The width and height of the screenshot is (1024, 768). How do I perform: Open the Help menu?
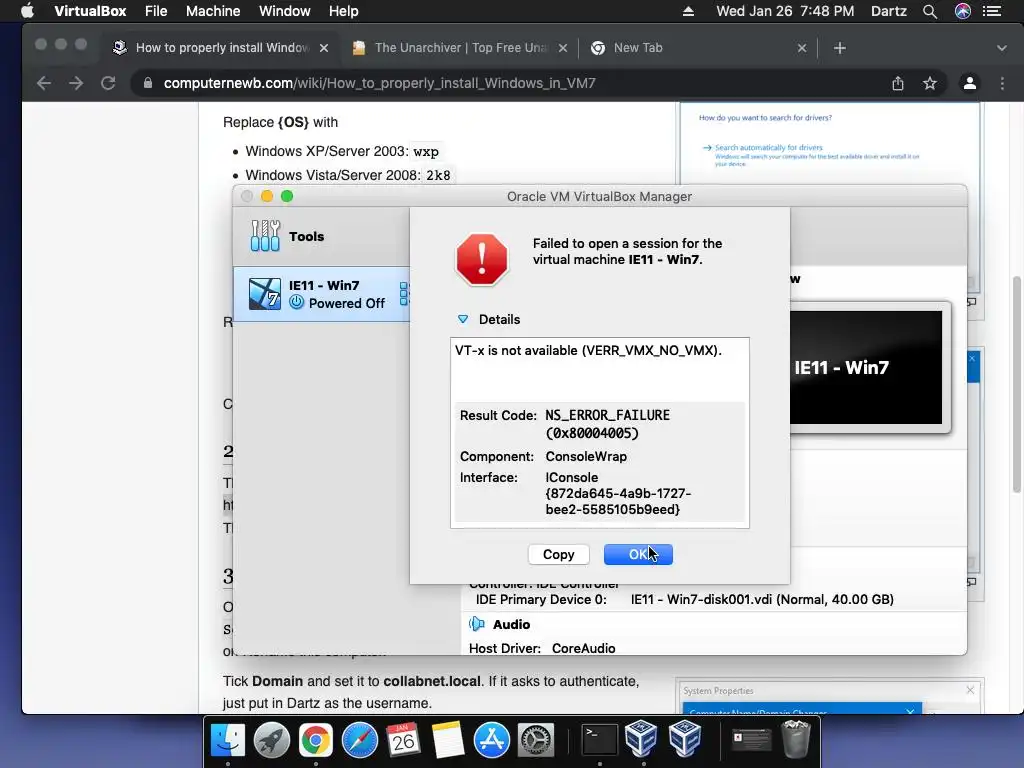(344, 11)
